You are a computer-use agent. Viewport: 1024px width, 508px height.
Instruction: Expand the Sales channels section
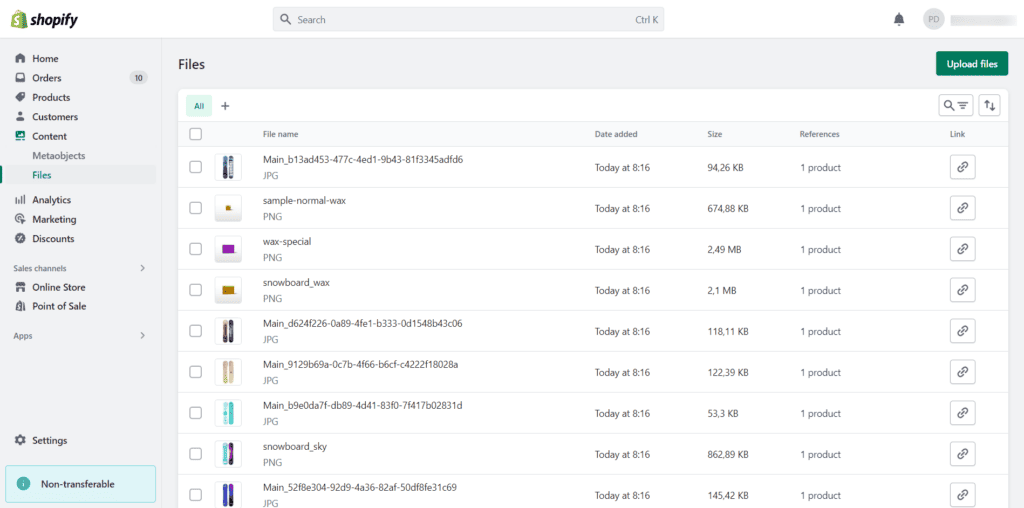(x=142, y=268)
